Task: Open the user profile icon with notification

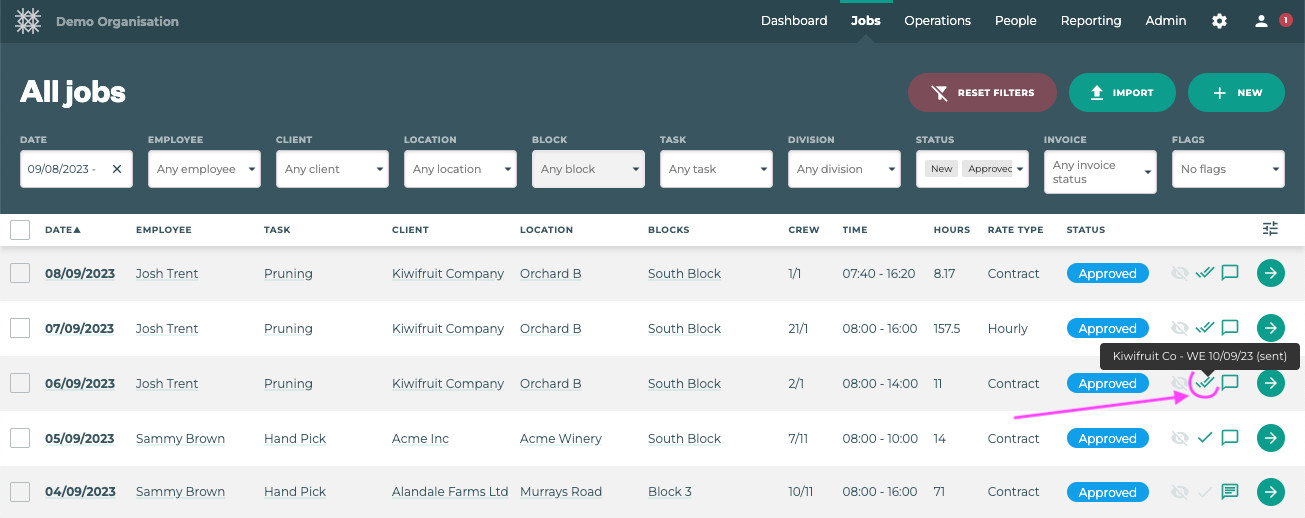Action: 1262,21
